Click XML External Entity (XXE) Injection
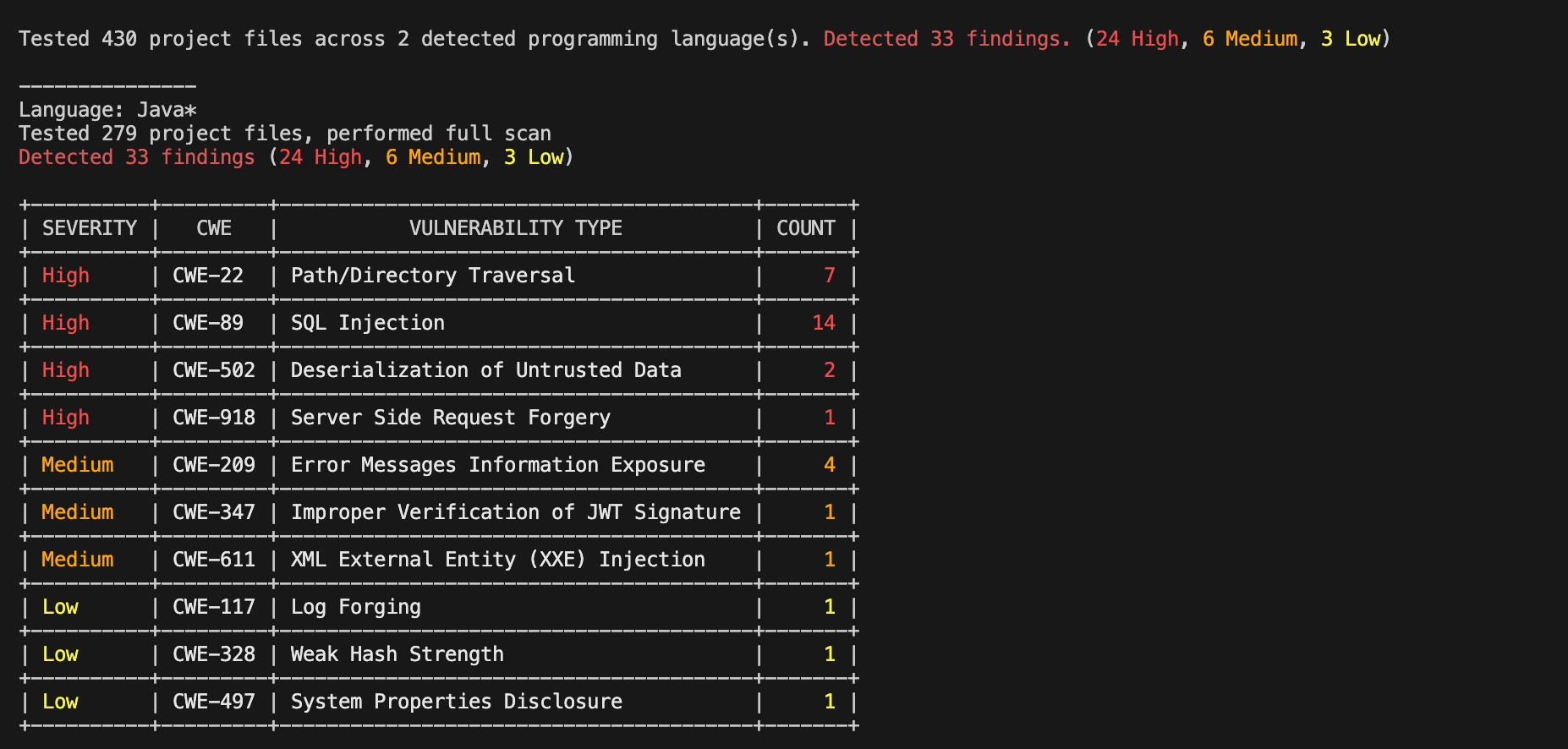Viewport: 1568px width, 749px height. (x=497, y=560)
